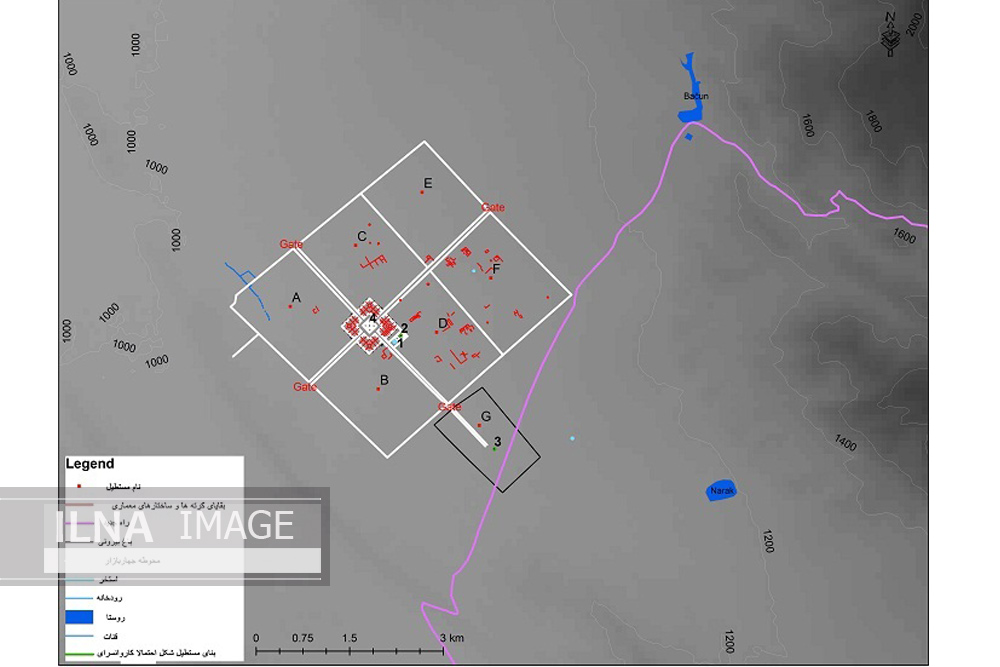The height and width of the screenshot is (667, 1000).
Task: Click the red marker in sector E
Action: pyautogui.click(x=422, y=192)
